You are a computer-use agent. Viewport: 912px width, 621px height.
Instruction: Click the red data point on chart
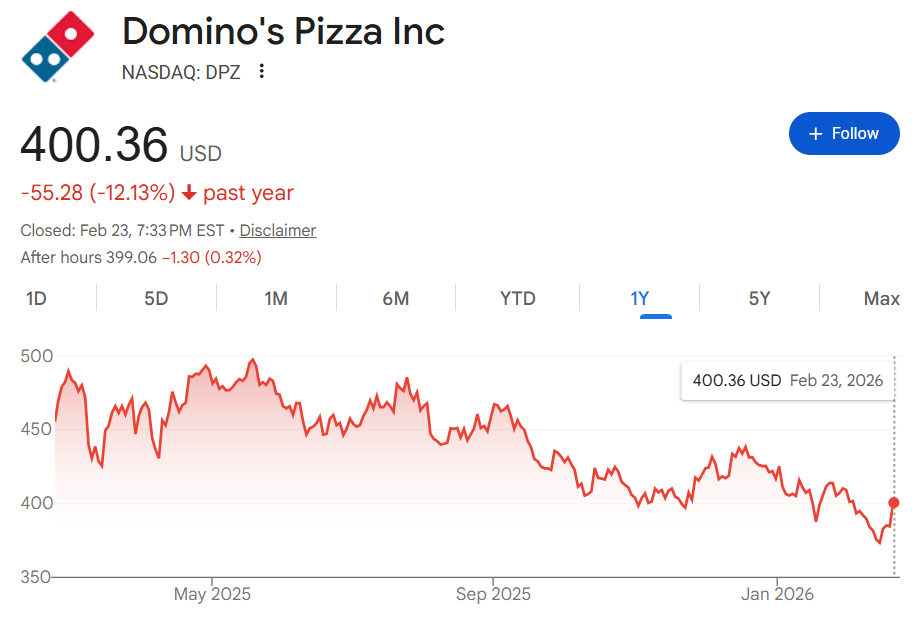(894, 502)
